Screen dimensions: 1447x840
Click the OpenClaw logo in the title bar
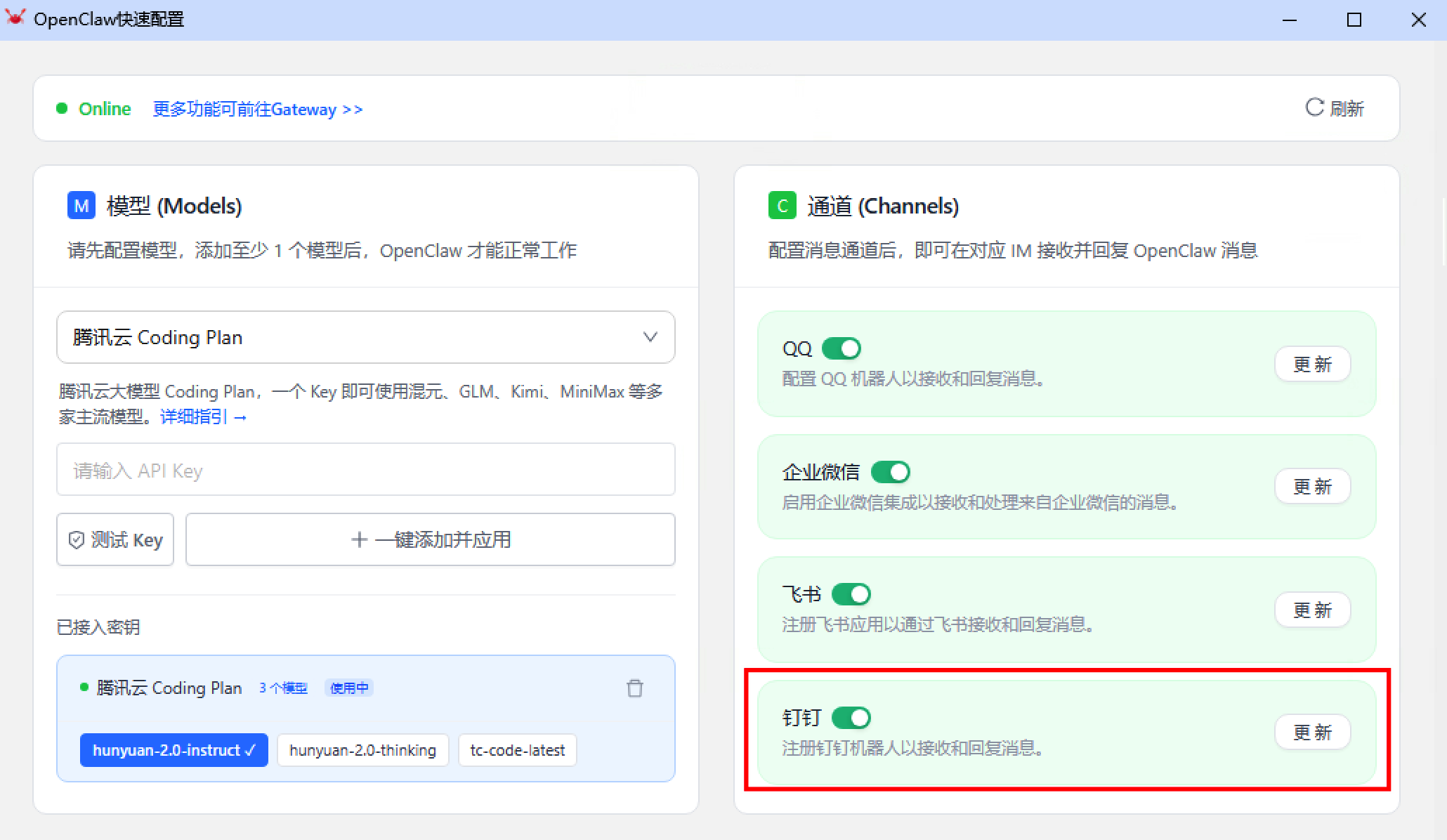(15, 18)
